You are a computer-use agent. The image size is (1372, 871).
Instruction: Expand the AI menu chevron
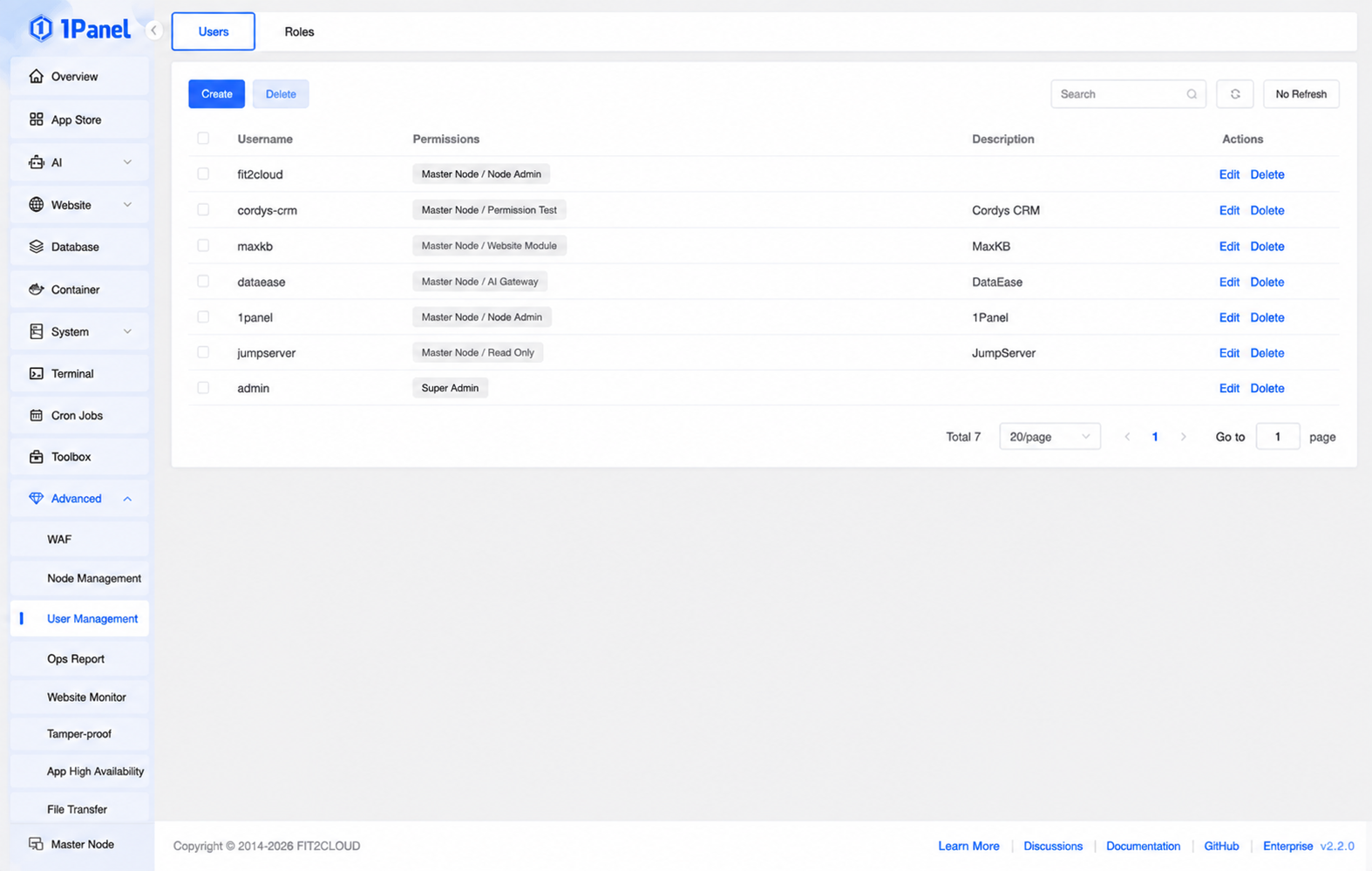127,162
